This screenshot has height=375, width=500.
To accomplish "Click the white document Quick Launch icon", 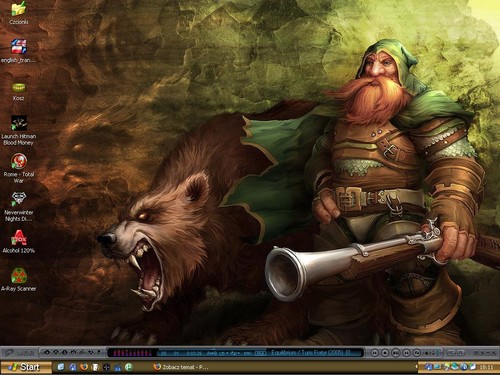I will click(x=95, y=367).
